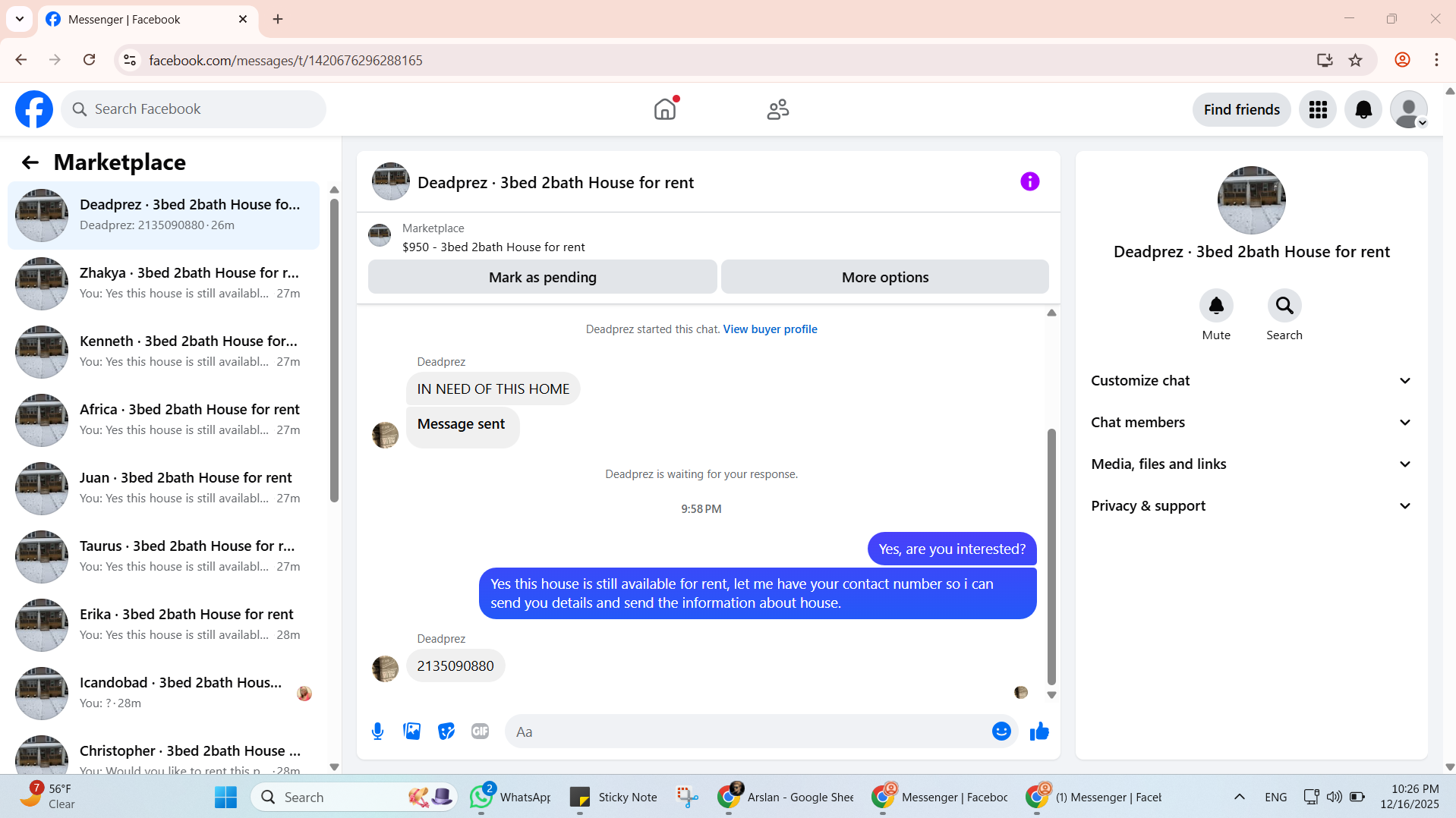Open View buyer profile link

770,329
